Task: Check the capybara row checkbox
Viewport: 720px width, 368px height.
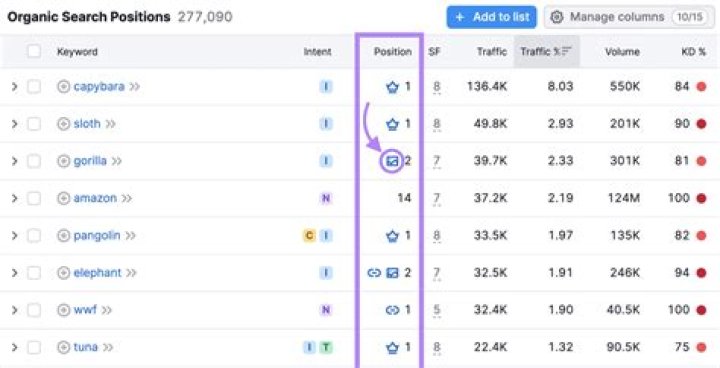Action: (x=34, y=86)
